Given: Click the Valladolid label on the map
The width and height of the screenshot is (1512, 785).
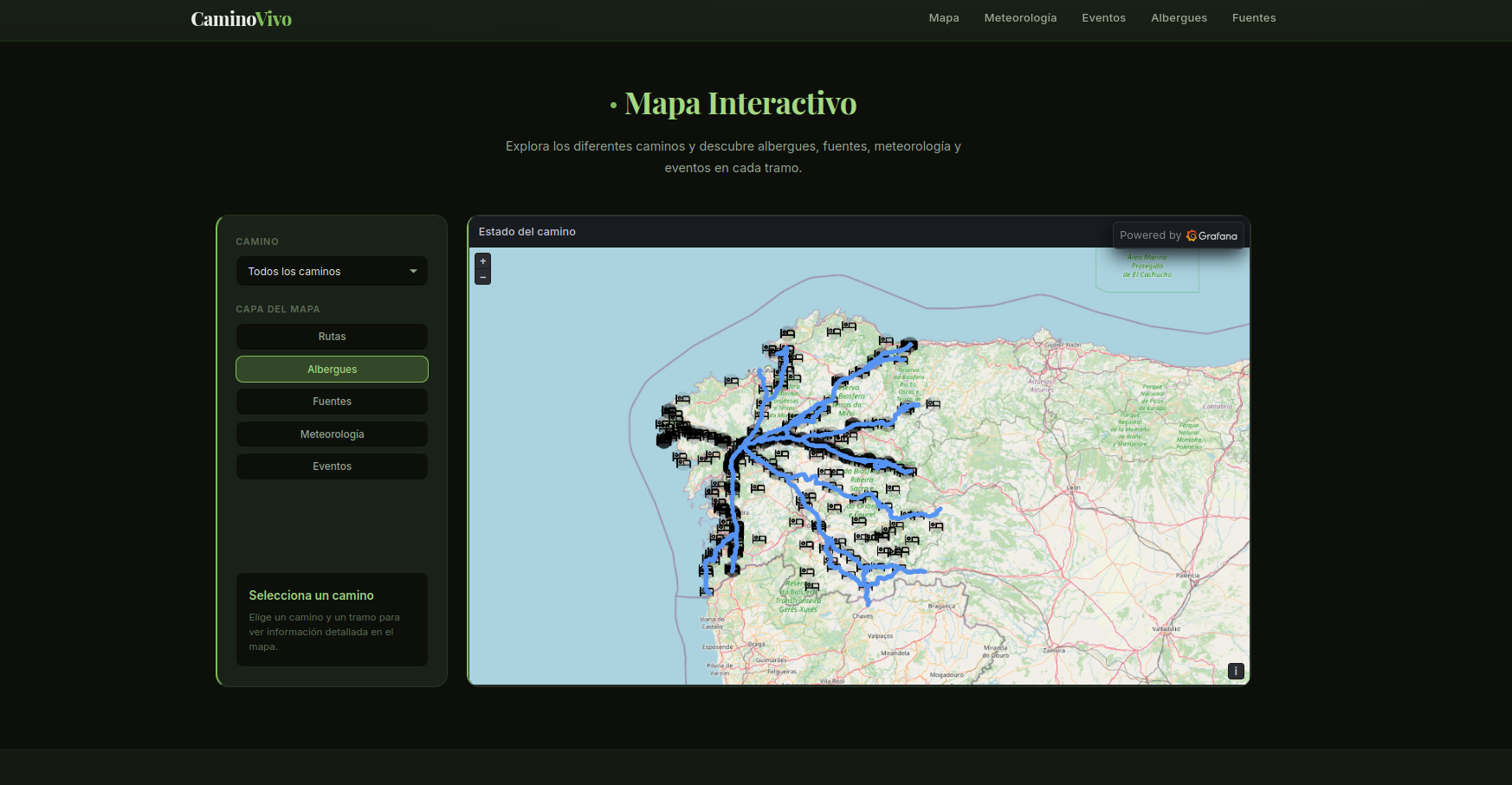Looking at the screenshot, I should (1166, 629).
